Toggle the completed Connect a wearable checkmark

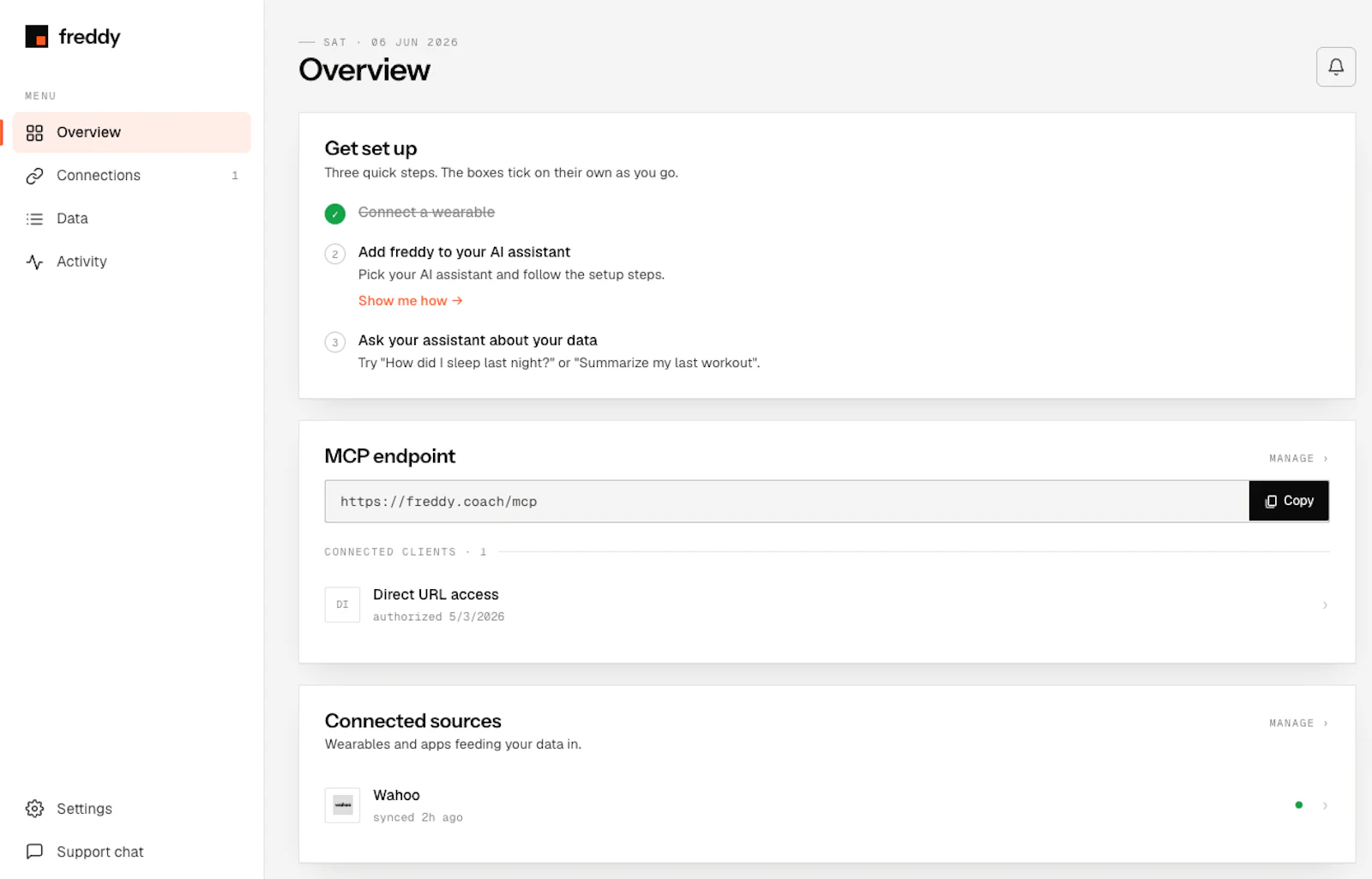pos(335,214)
